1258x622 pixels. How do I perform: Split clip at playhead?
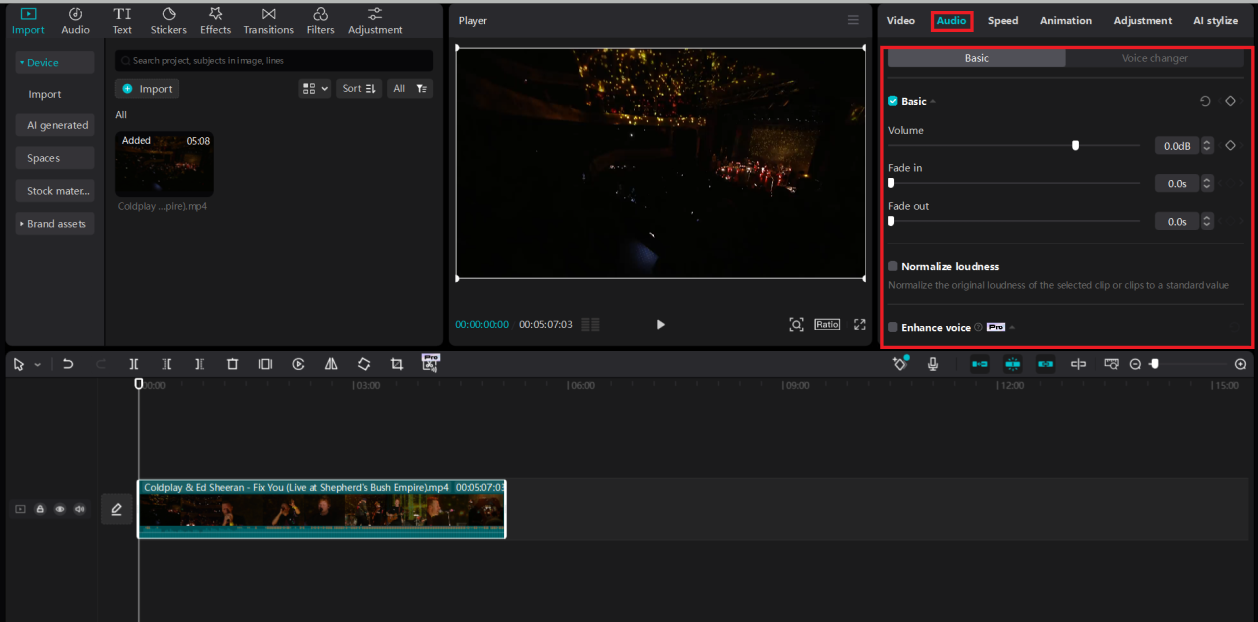[x=134, y=365]
